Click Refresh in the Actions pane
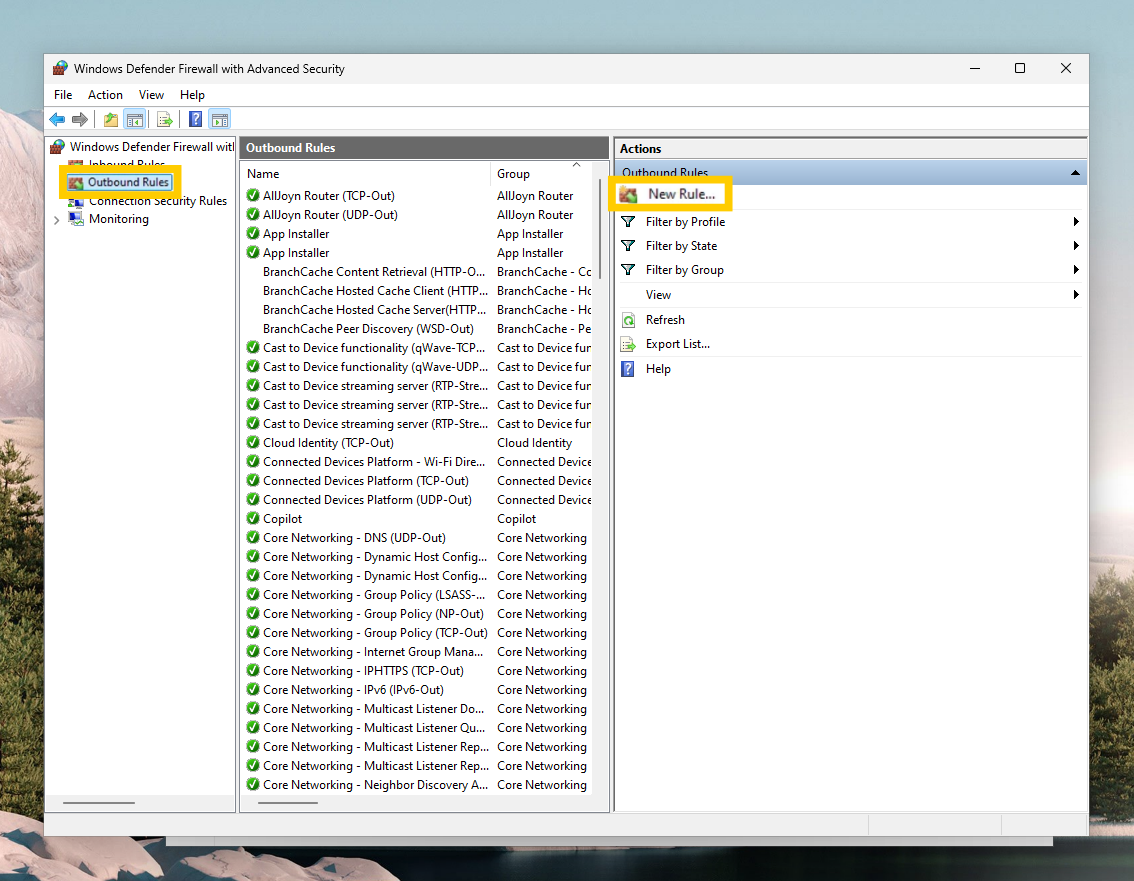 [x=665, y=320]
